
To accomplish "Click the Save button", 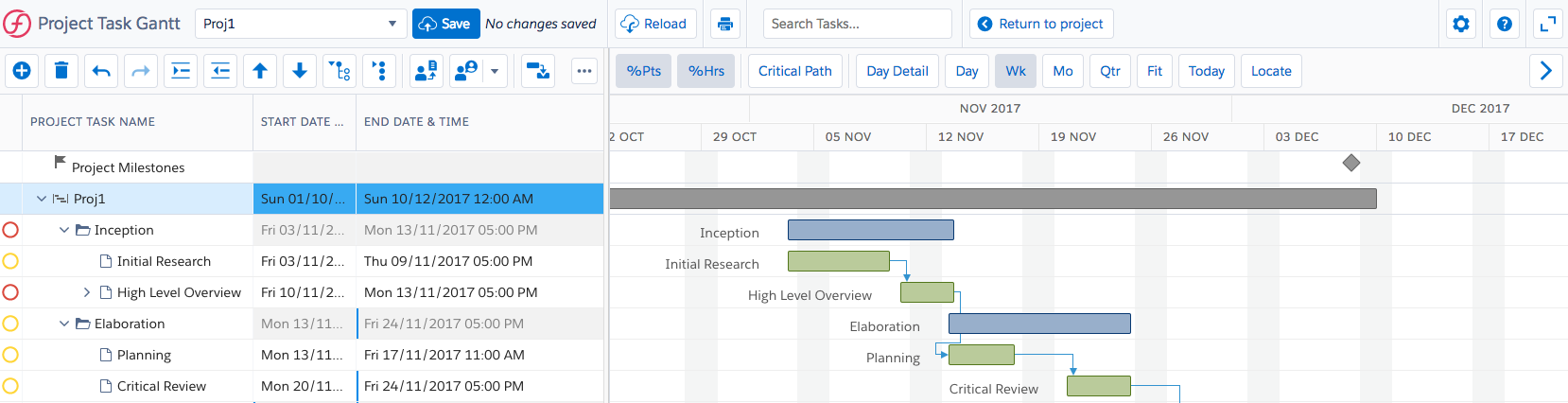I will (x=445, y=24).
